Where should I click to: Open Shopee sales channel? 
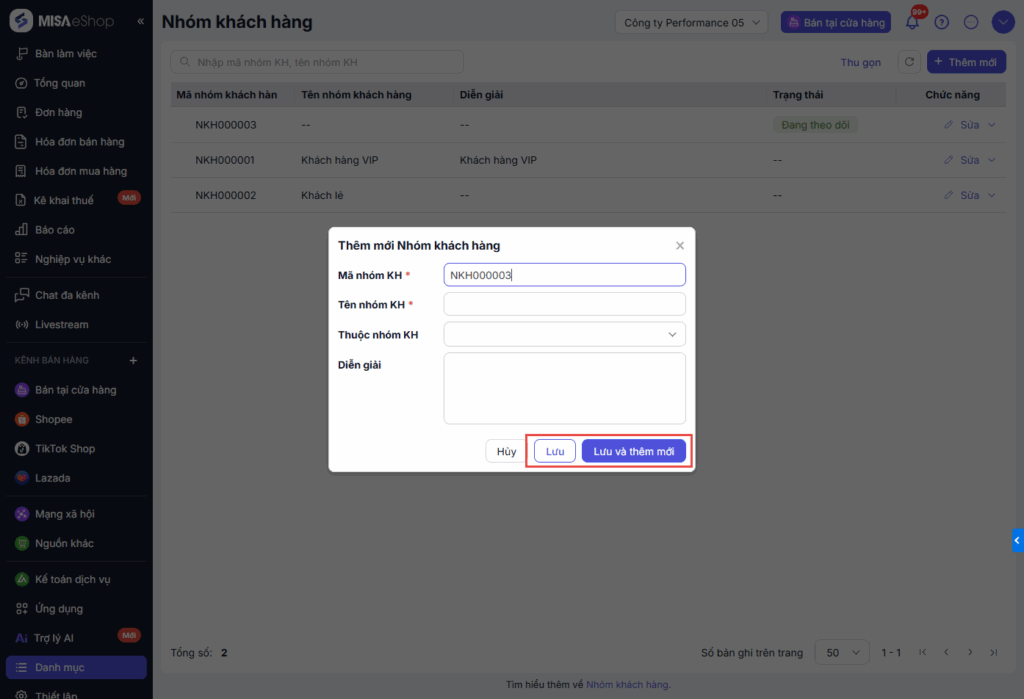click(53, 419)
